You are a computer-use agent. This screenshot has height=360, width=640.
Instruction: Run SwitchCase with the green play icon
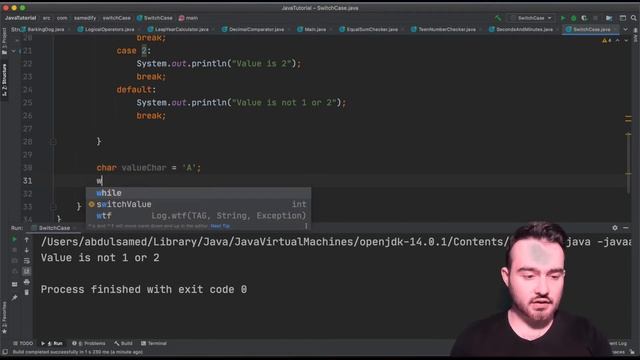tap(563, 18)
